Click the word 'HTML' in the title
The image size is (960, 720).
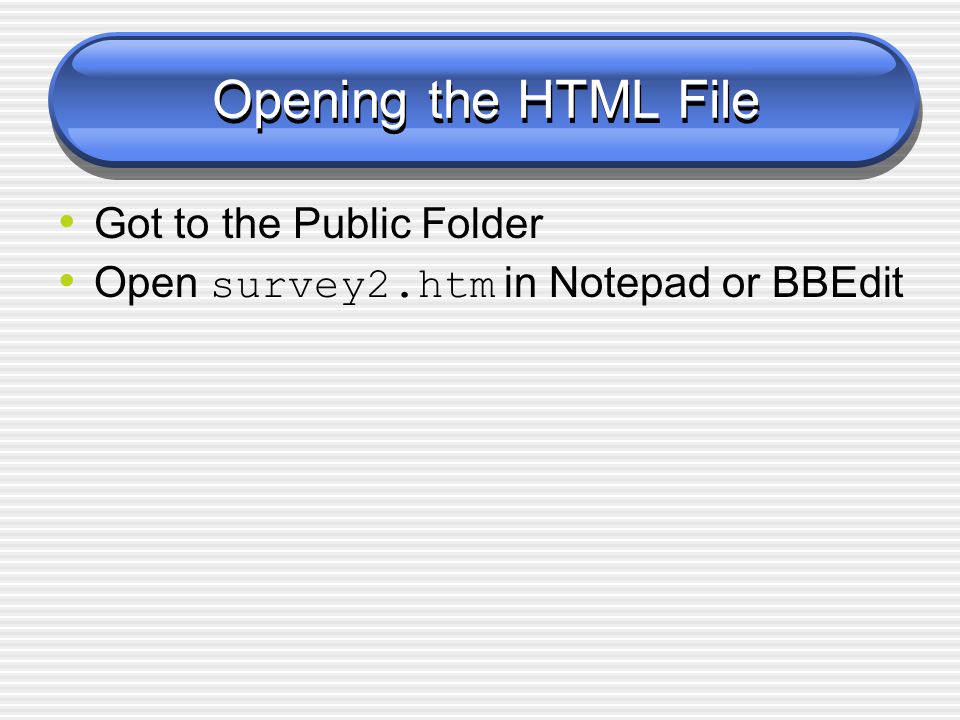[590, 100]
